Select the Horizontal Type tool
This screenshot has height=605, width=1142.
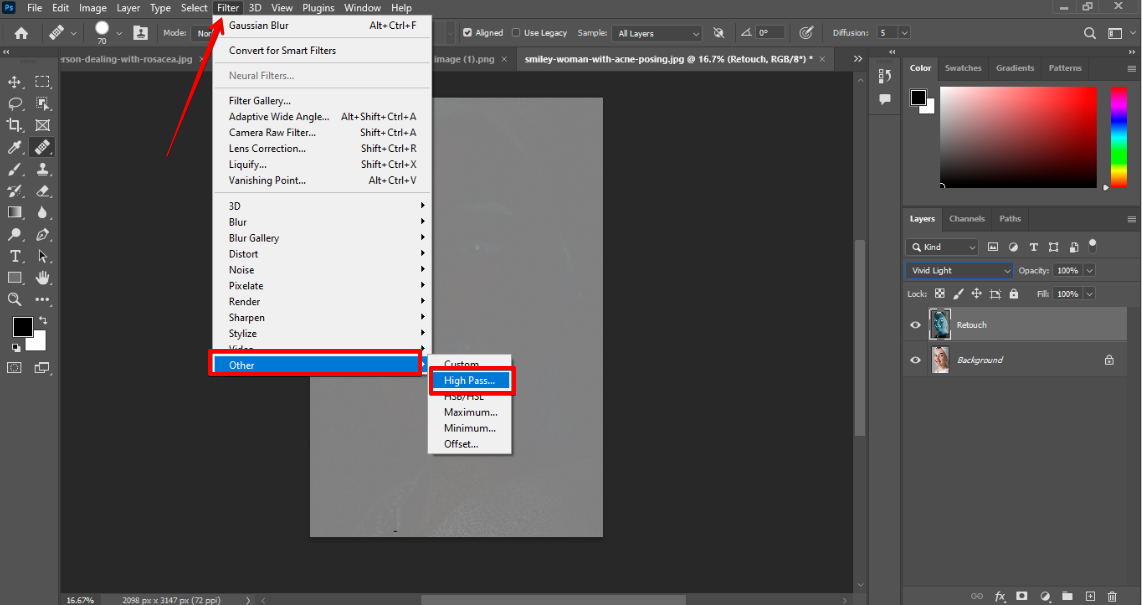[14, 256]
